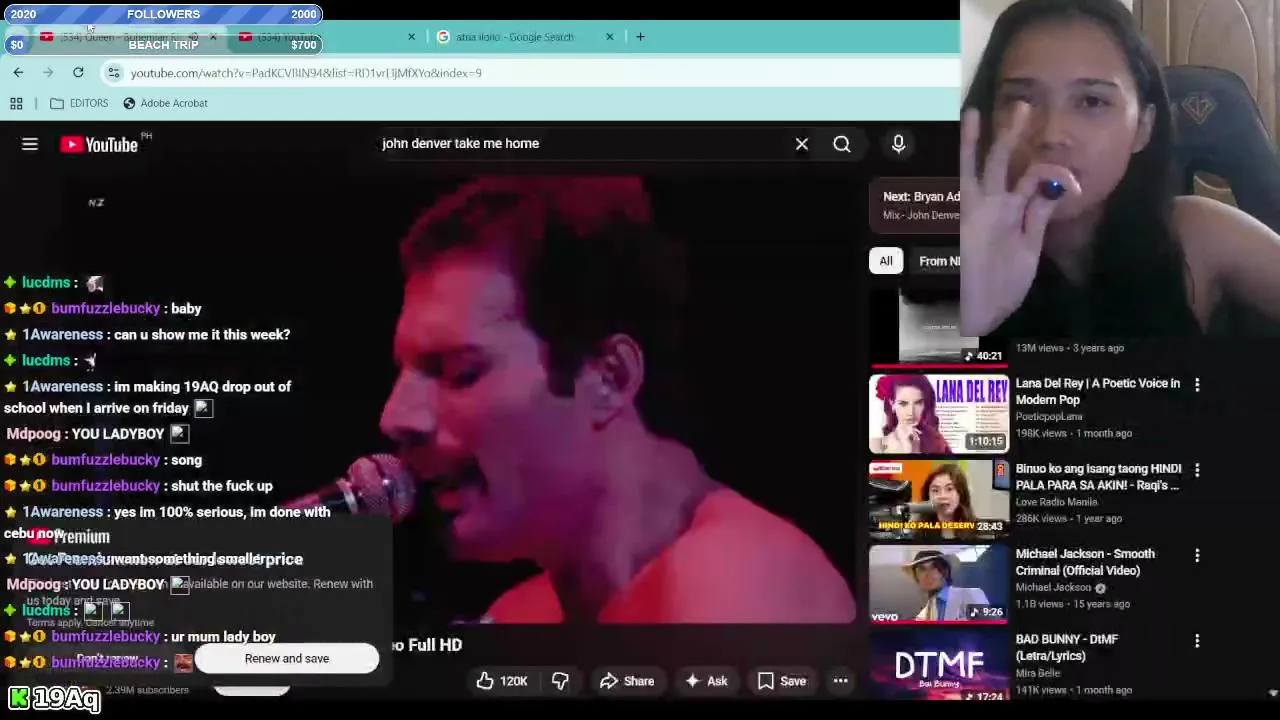1280x720 pixels.
Task: Open the YouTube hamburger guide menu
Action: [30, 144]
